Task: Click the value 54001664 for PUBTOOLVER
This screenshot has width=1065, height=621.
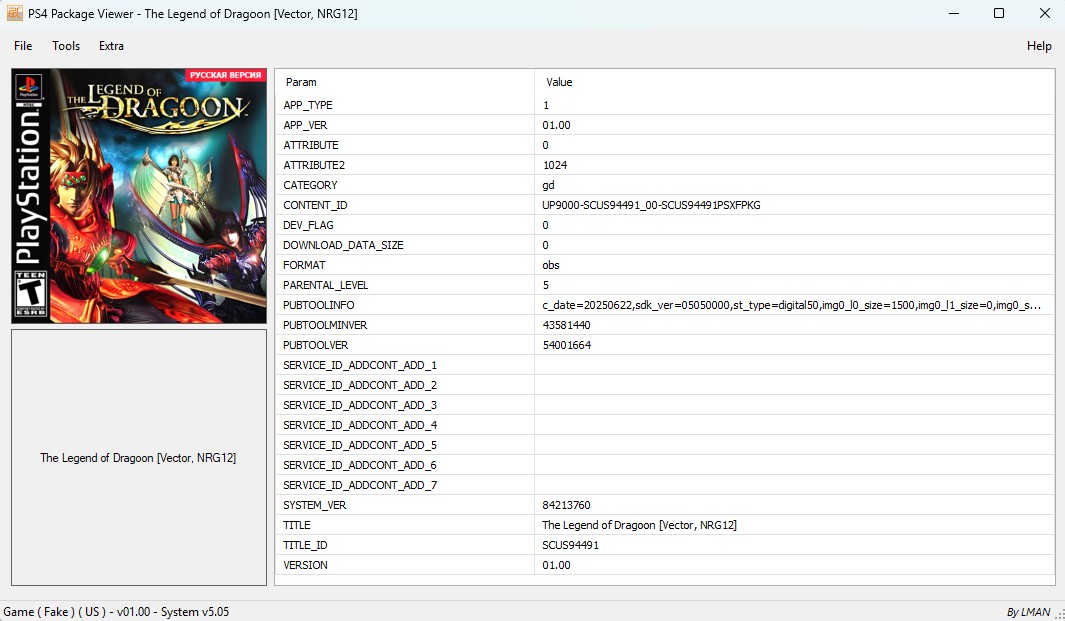Action: pyautogui.click(x=566, y=345)
